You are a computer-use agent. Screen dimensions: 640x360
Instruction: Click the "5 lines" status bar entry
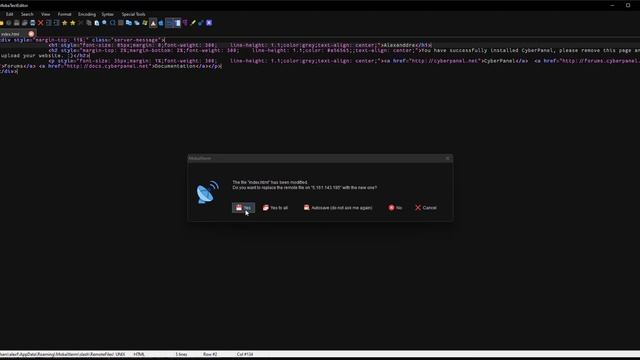pos(181,354)
